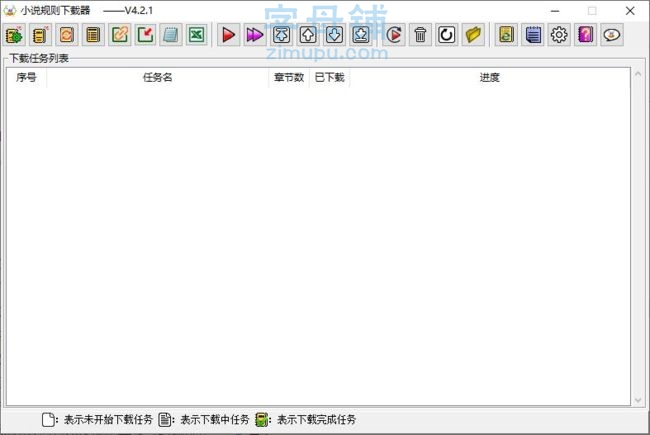Viewport: 650px width, 435px height.
Task: Open the purple help book icon
Action: coord(585,35)
